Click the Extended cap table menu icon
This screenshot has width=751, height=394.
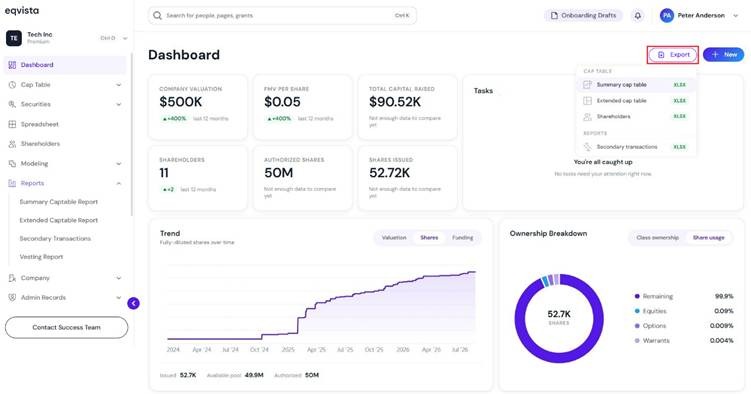587,101
